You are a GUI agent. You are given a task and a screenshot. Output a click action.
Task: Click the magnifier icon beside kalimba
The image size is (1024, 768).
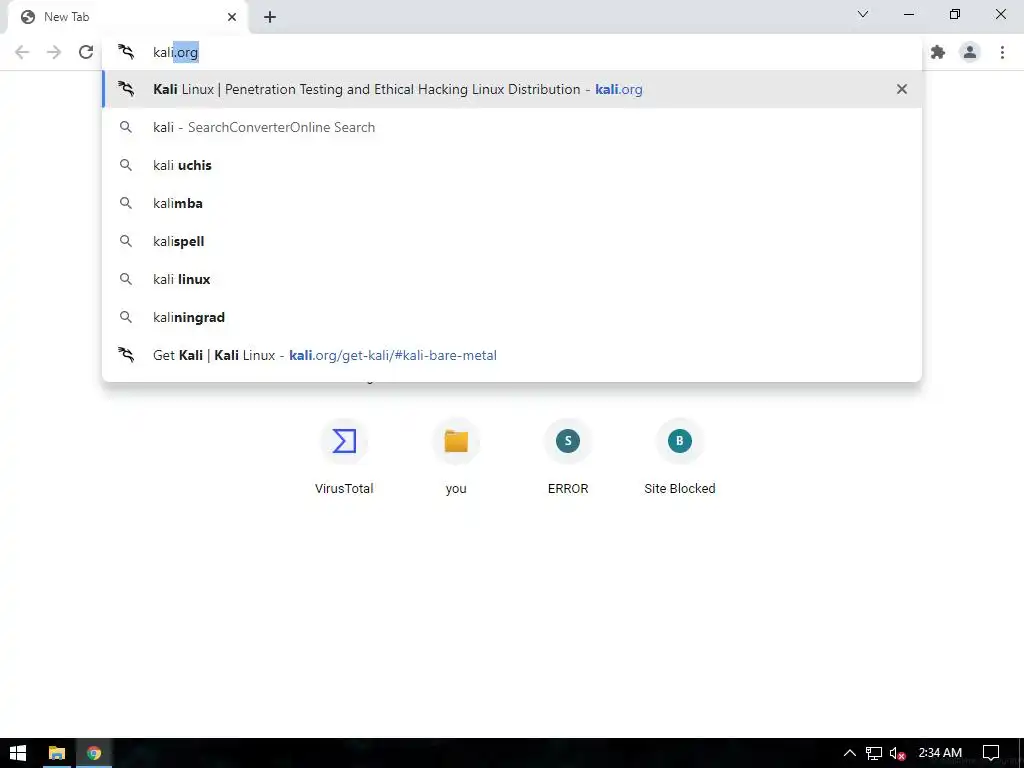point(126,203)
